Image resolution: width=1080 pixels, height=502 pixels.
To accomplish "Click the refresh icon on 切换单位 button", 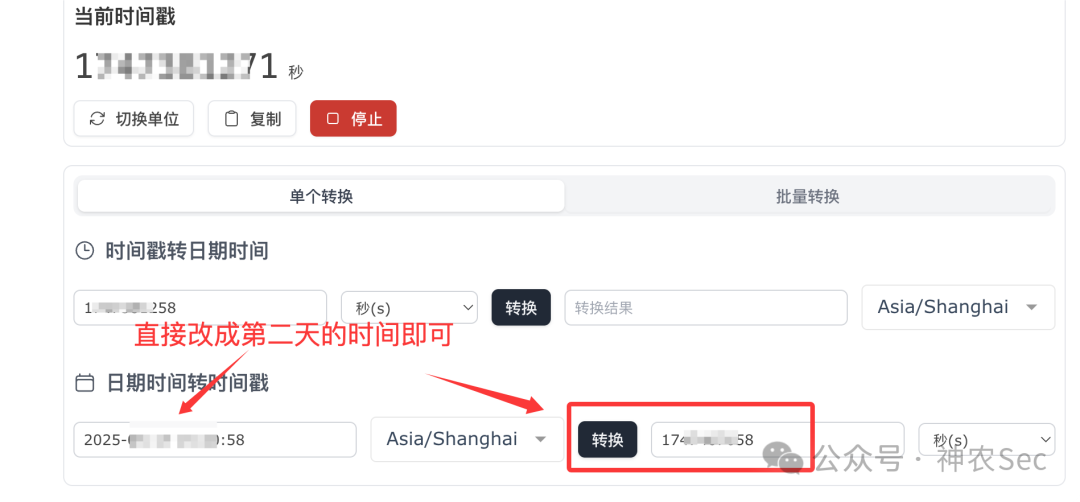I will click(98, 118).
